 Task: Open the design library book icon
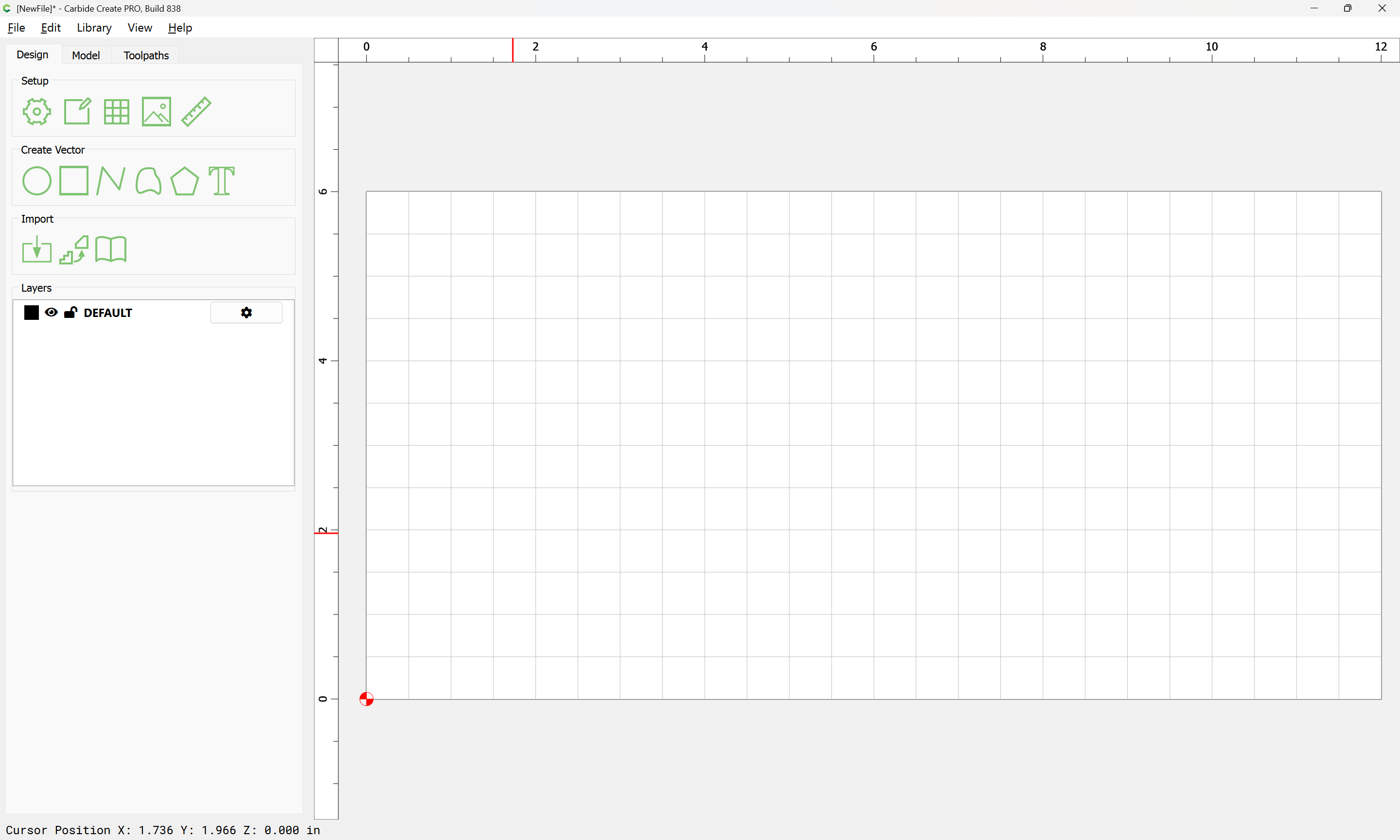point(111,250)
